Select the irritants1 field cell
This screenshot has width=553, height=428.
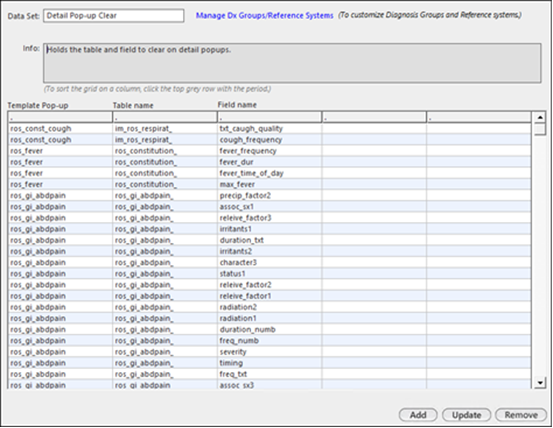click(x=269, y=229)
